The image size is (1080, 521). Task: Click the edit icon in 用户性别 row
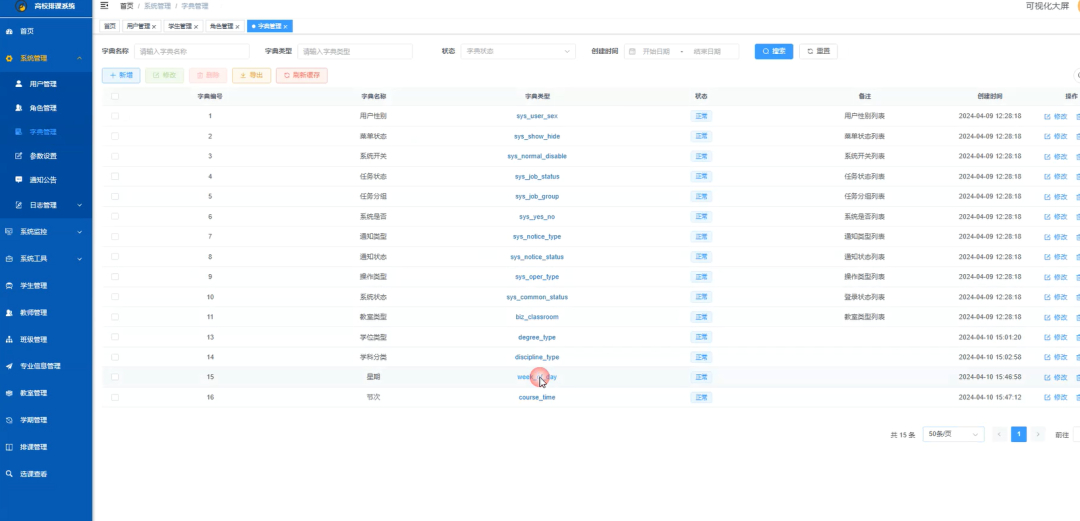(x=1048, y=116)
